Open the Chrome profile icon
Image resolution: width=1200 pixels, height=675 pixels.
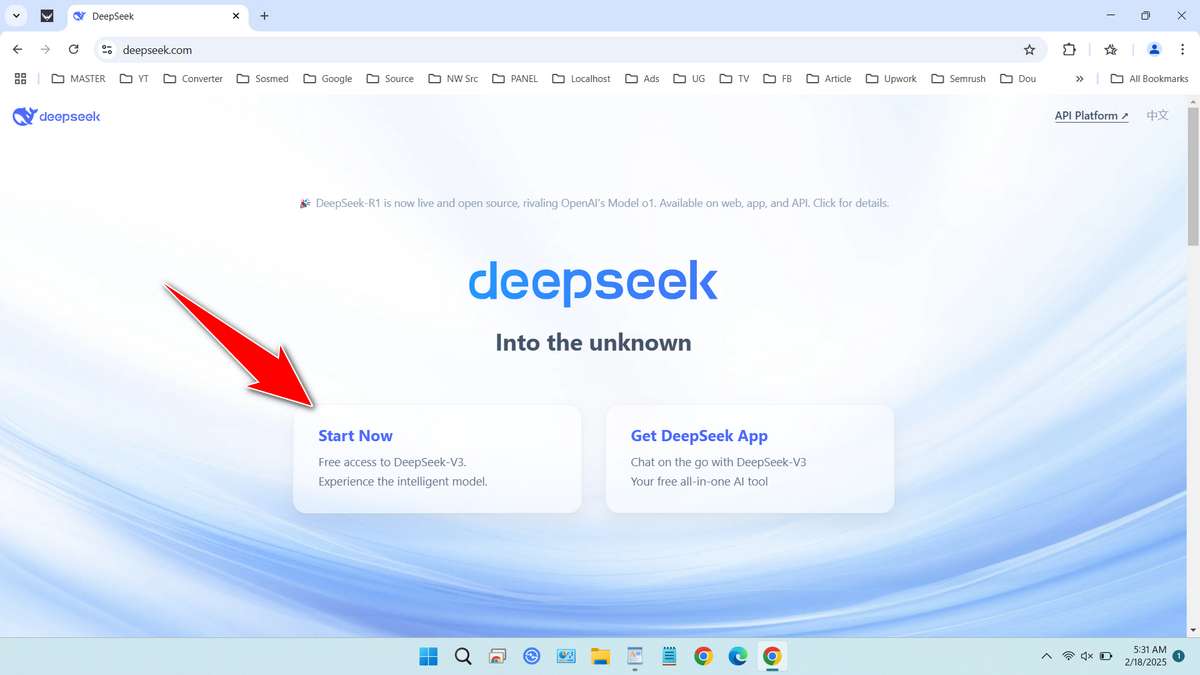1153,49
